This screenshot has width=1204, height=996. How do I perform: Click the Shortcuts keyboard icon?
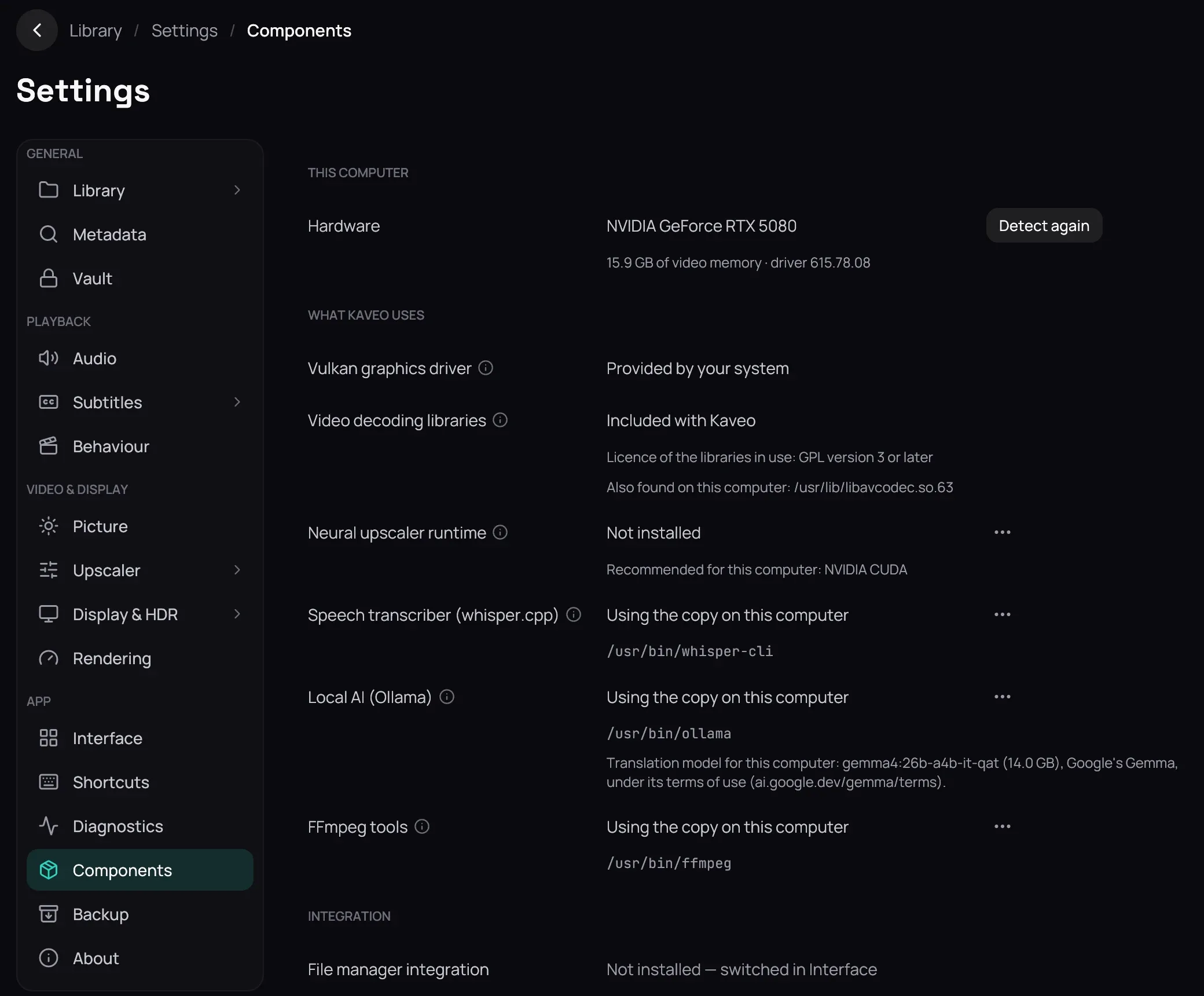click(x=49, y=782)
